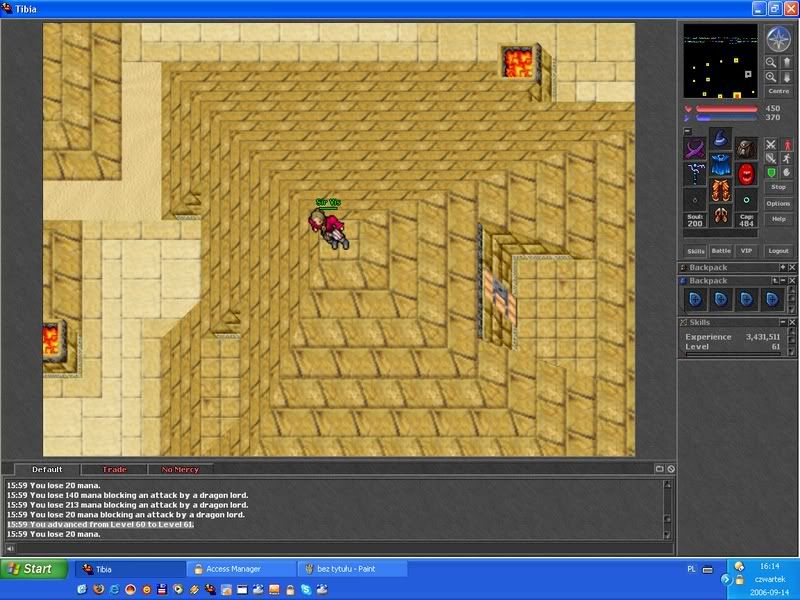Toggle secure mode hand icon
Image resolution: width=800 pixels, height=600 pixels.
tap(787, 172)
